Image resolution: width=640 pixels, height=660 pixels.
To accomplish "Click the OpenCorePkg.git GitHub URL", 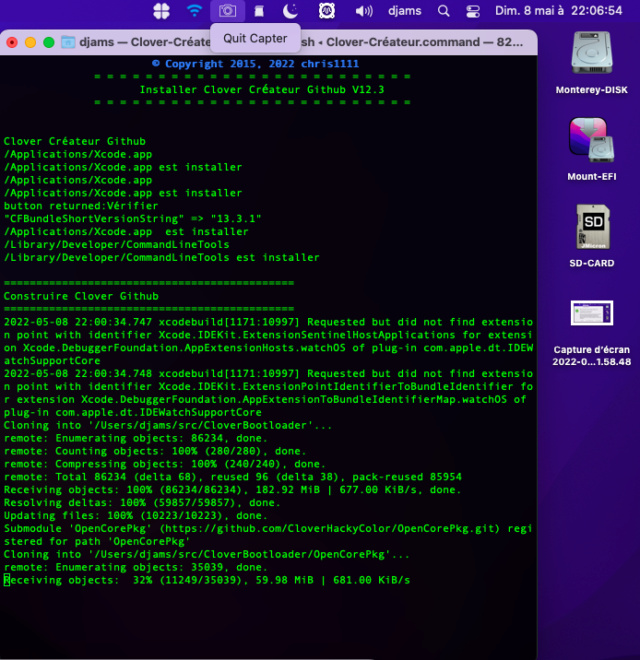I will click(x=329, y=529).
